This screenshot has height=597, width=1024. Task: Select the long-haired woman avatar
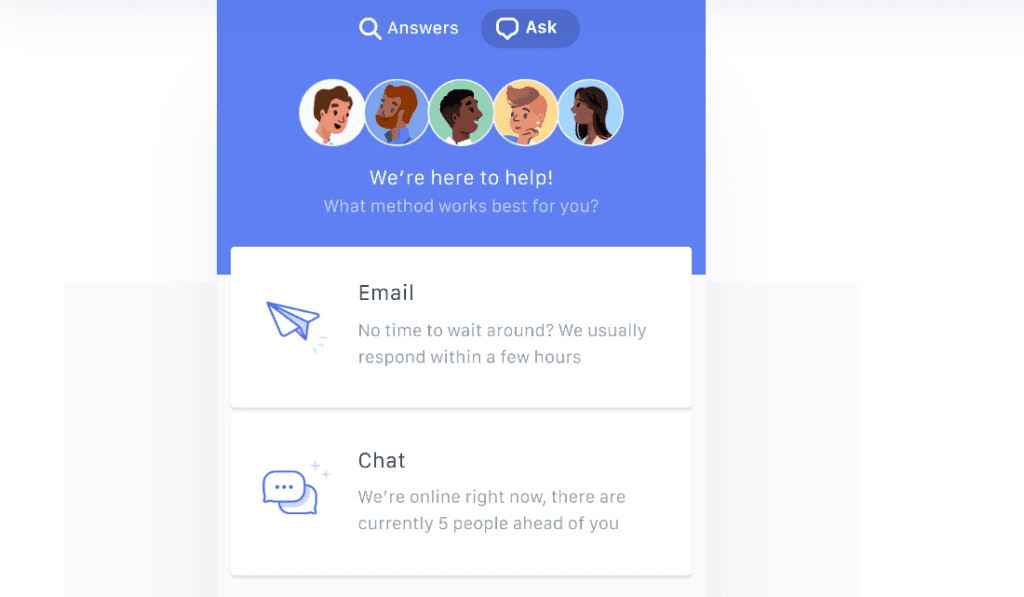point(590,112)
